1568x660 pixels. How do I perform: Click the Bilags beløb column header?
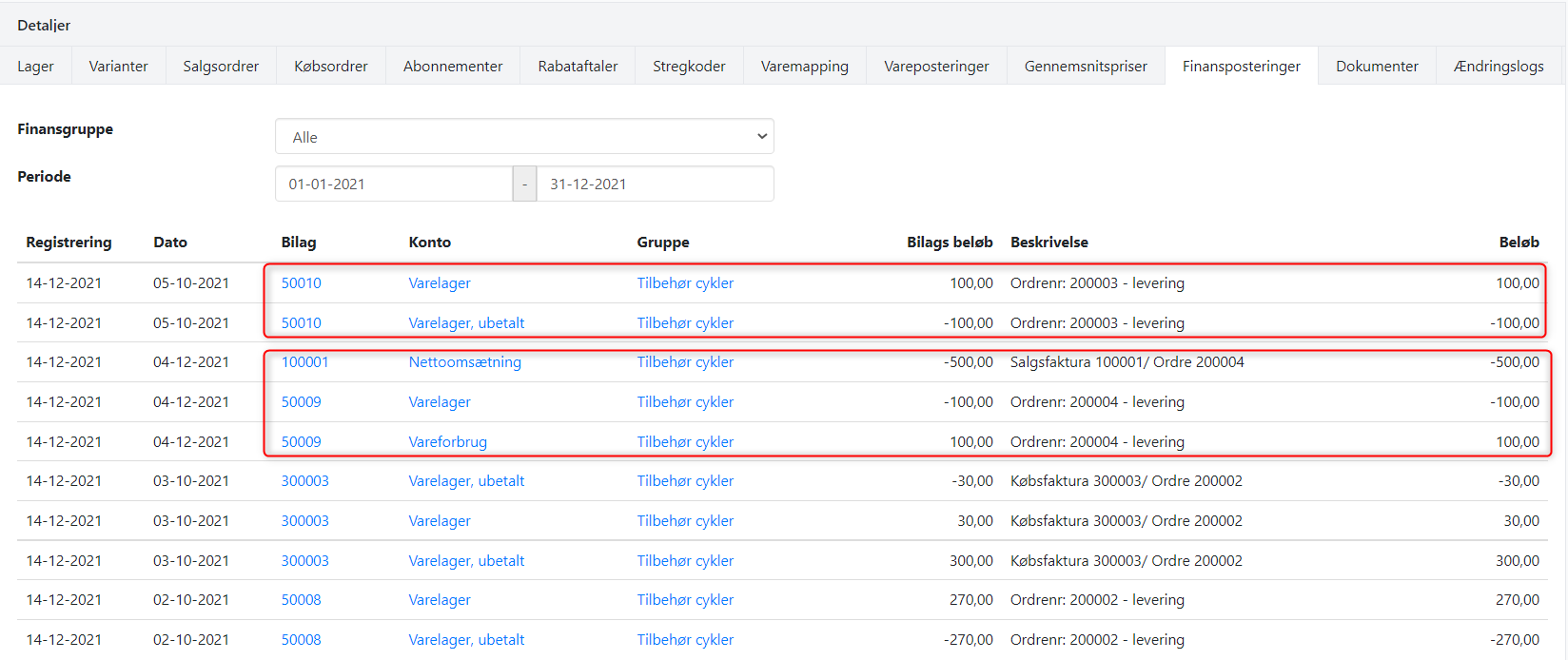click(949, 243)
